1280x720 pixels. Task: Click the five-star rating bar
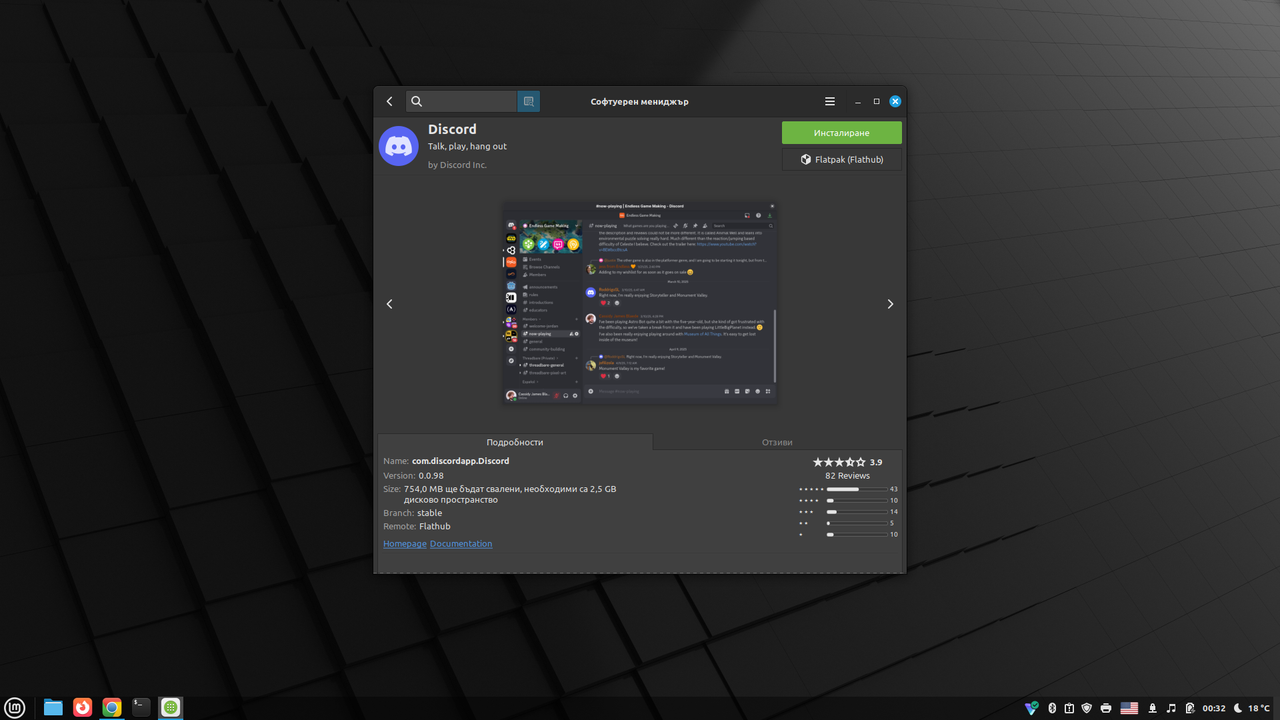[x=857, y=489]
